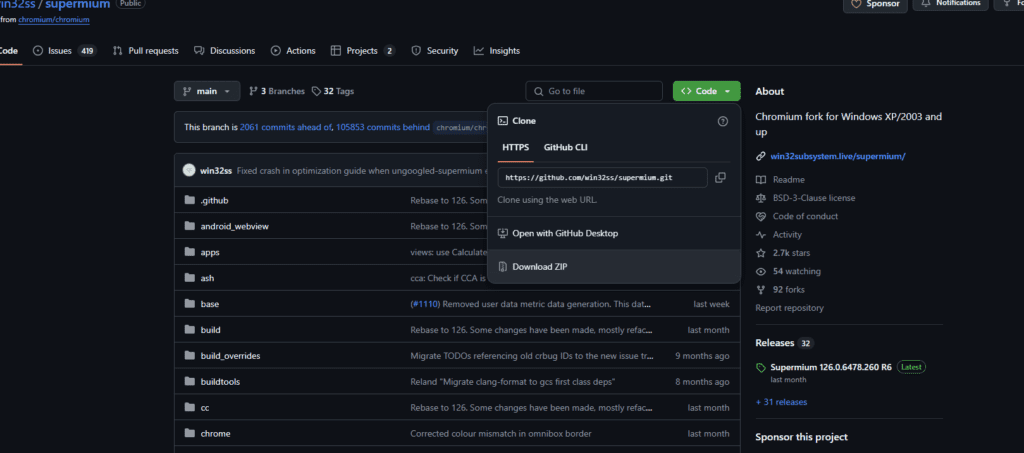The height and width of the screenshot is (453, 1024).
Task: Open the Insights tab
Action: (x=496, y=51)
